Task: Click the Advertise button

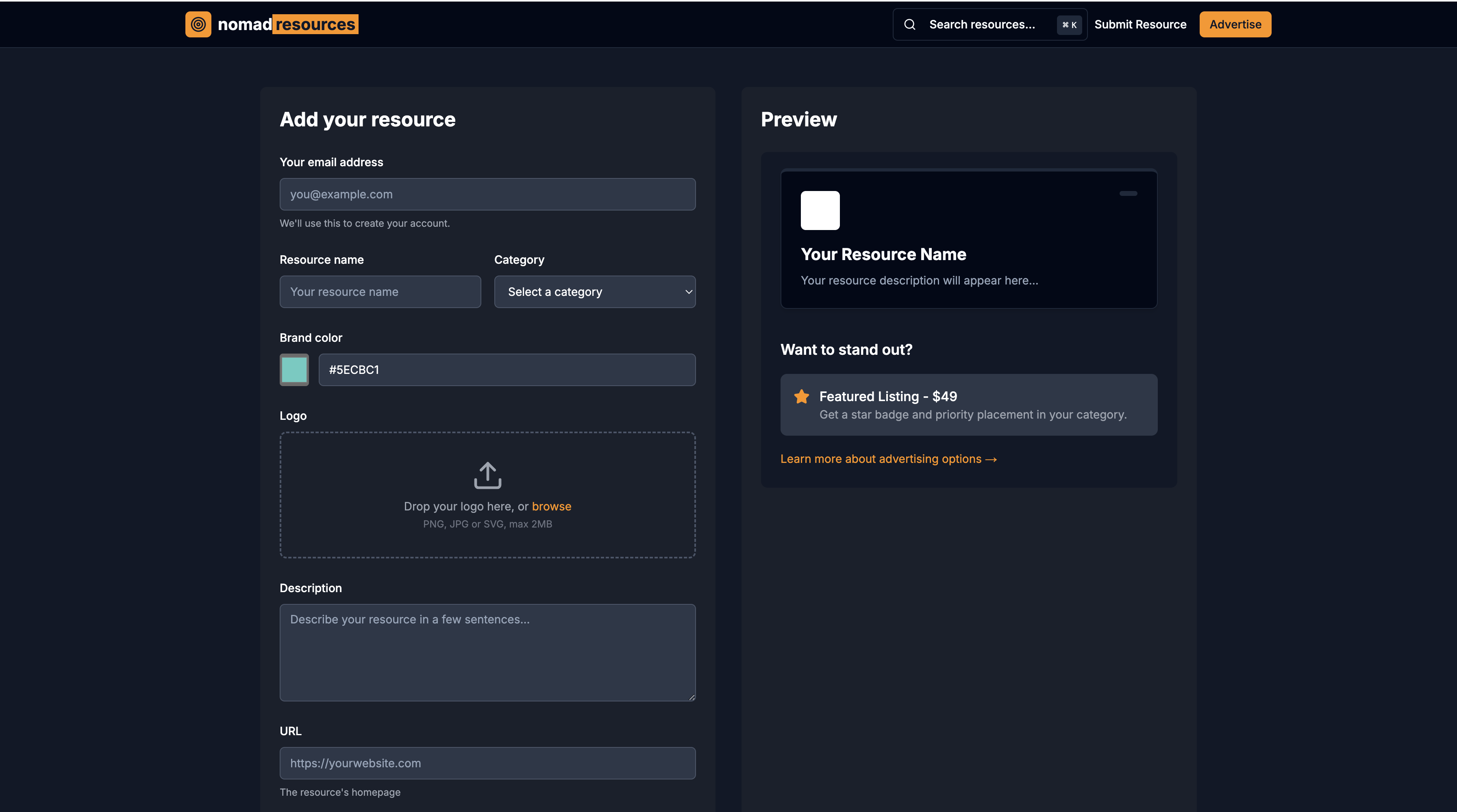Action: [x=1235, y=24]
